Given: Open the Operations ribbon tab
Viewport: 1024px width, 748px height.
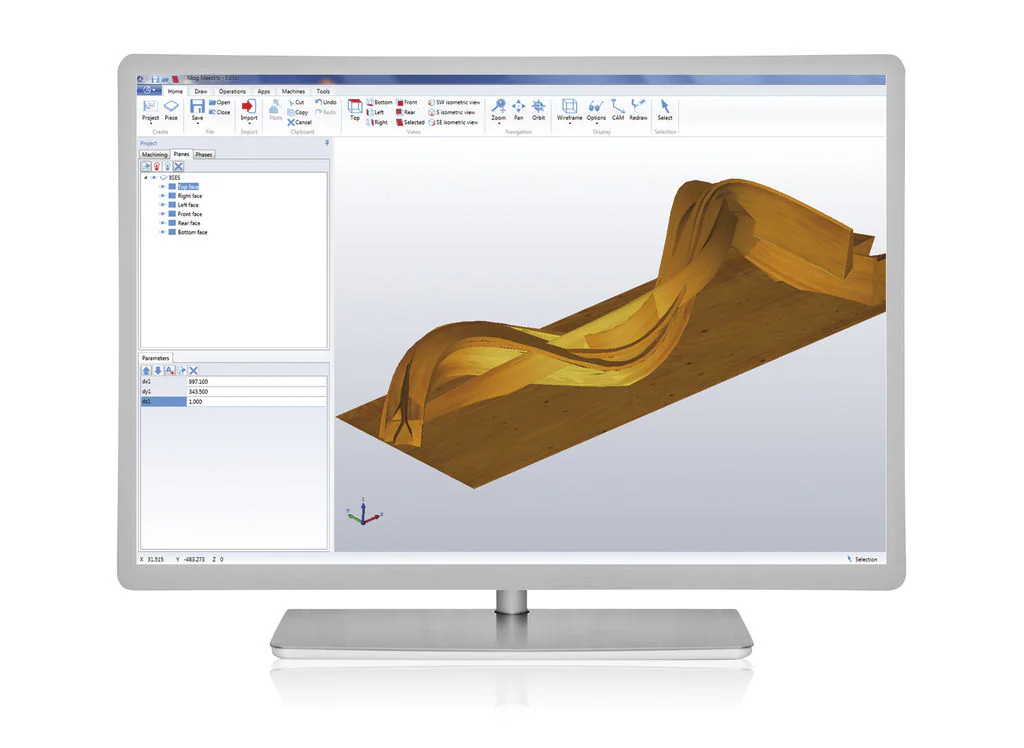Looking at the screenshot, I should click(x=232, y=91).
